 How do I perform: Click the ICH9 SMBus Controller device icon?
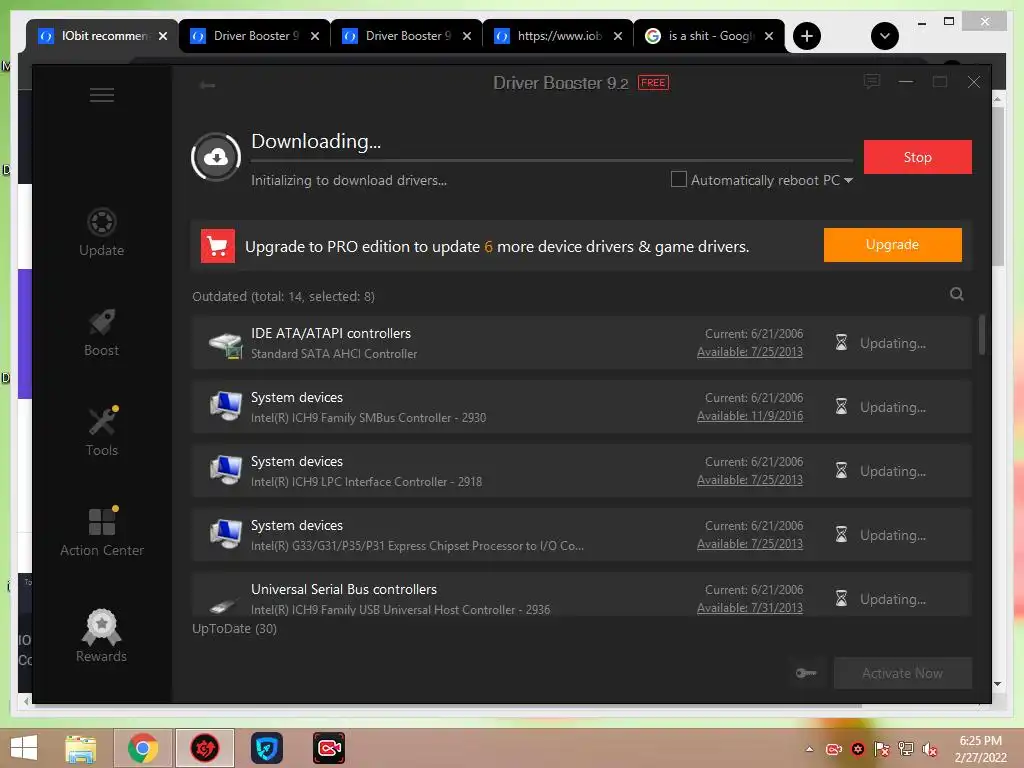[226, 406]
